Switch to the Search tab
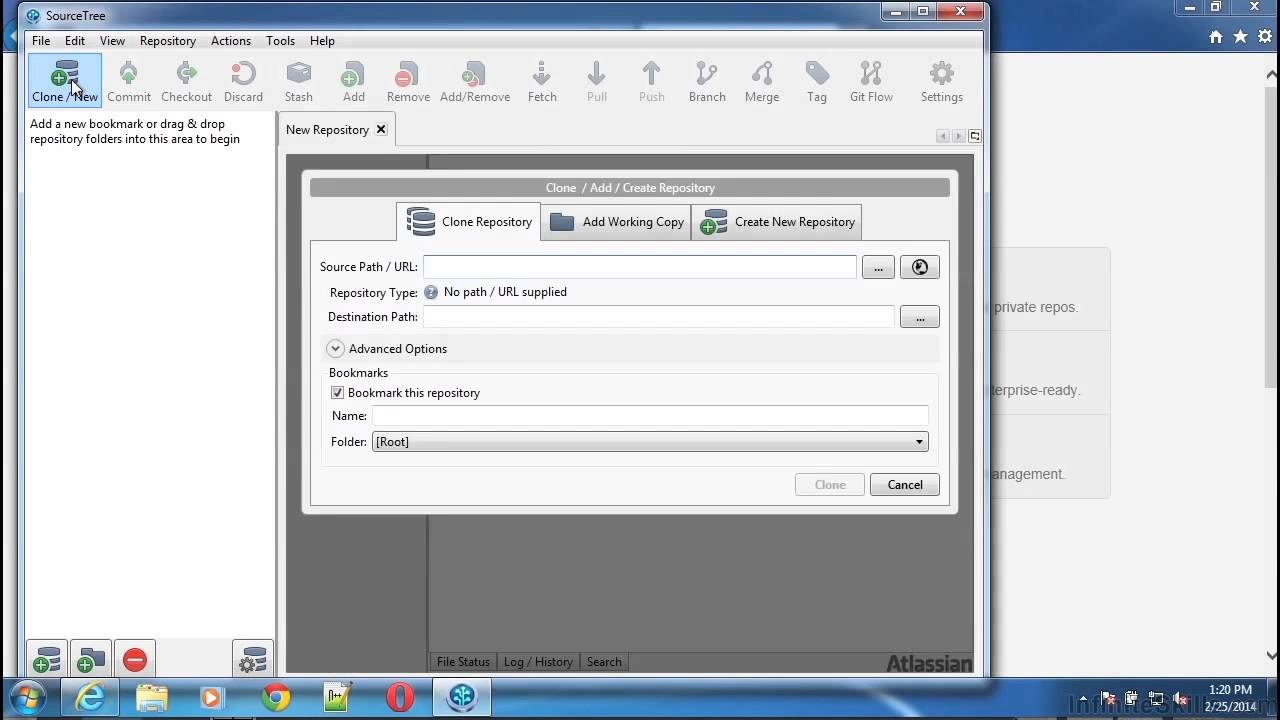The height and width of the screenshot is (720, 1280). (x=604, y=662)
